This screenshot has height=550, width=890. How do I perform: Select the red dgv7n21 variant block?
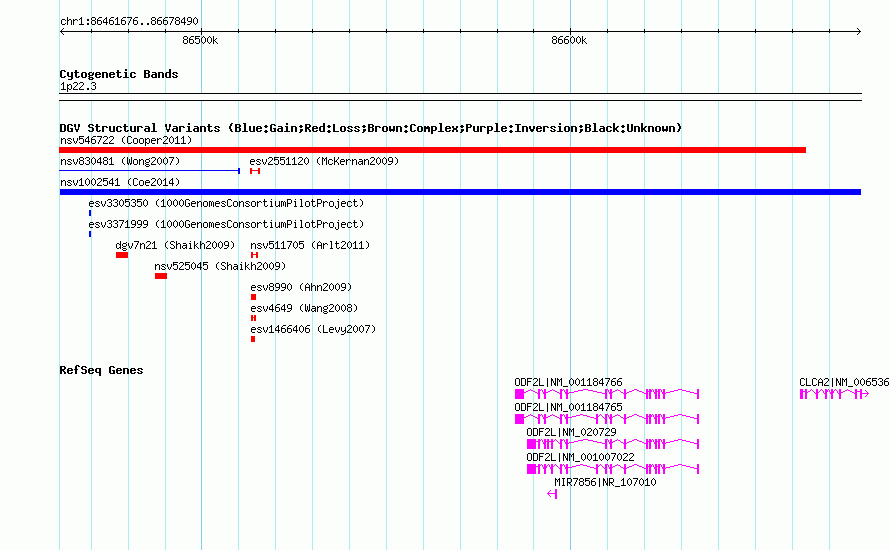pos(122,255)
